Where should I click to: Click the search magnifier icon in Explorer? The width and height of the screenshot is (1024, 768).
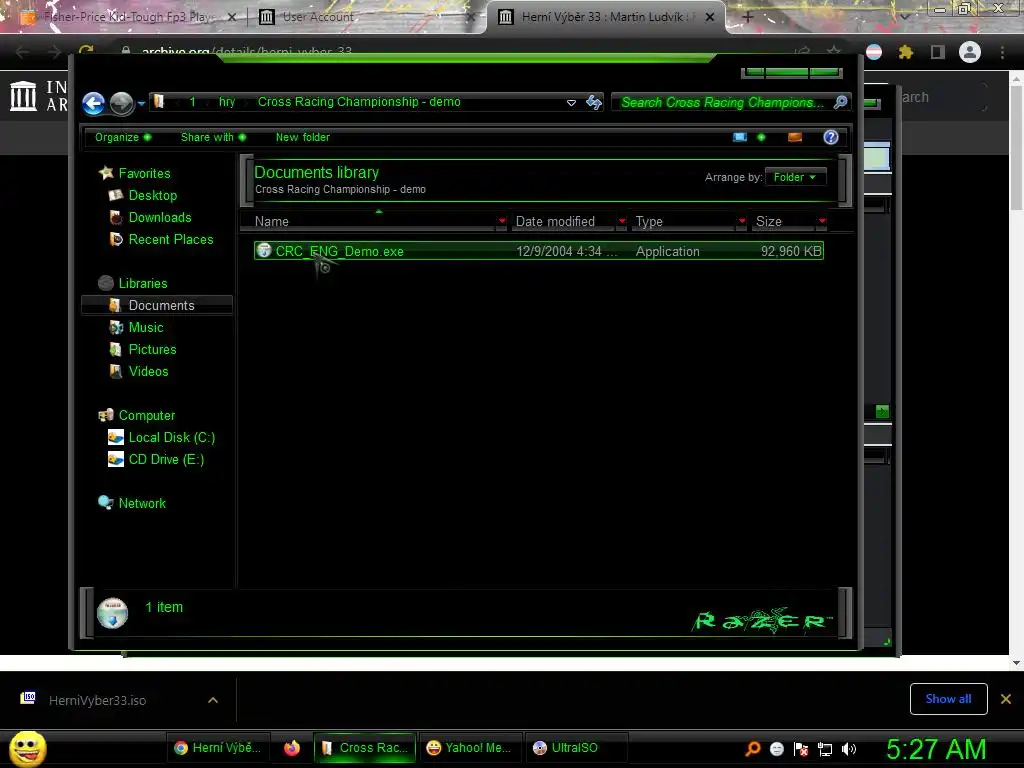click(x=840, y=102)
